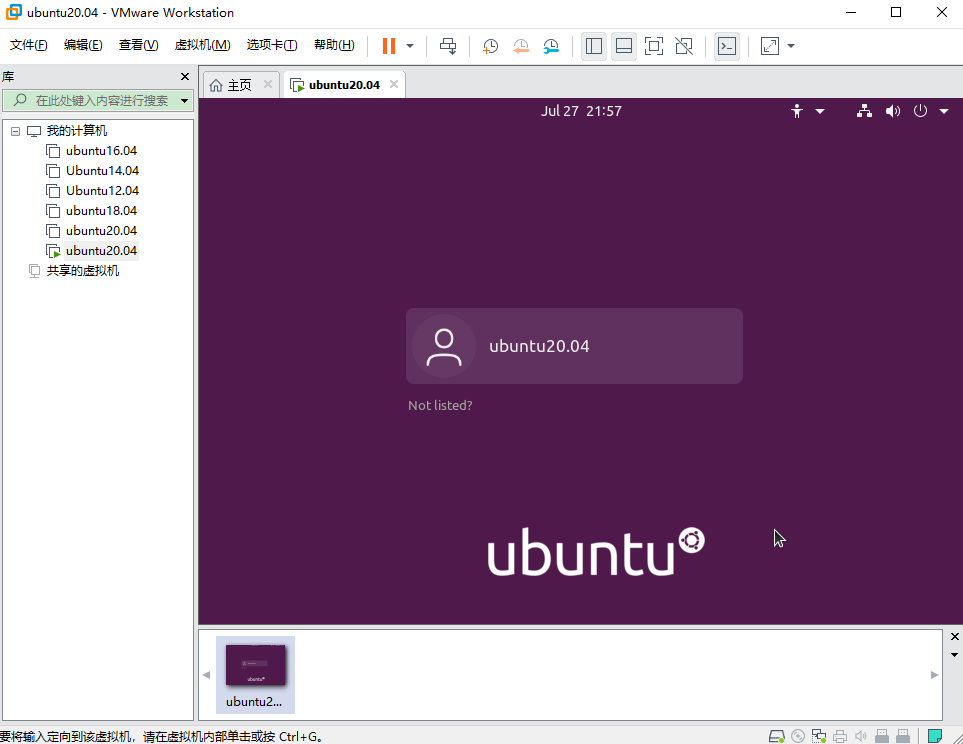Image resolution: width=963 pixels, height=744 pixels.
Task: Click the Not listed? link
Action: pos(440,405)
